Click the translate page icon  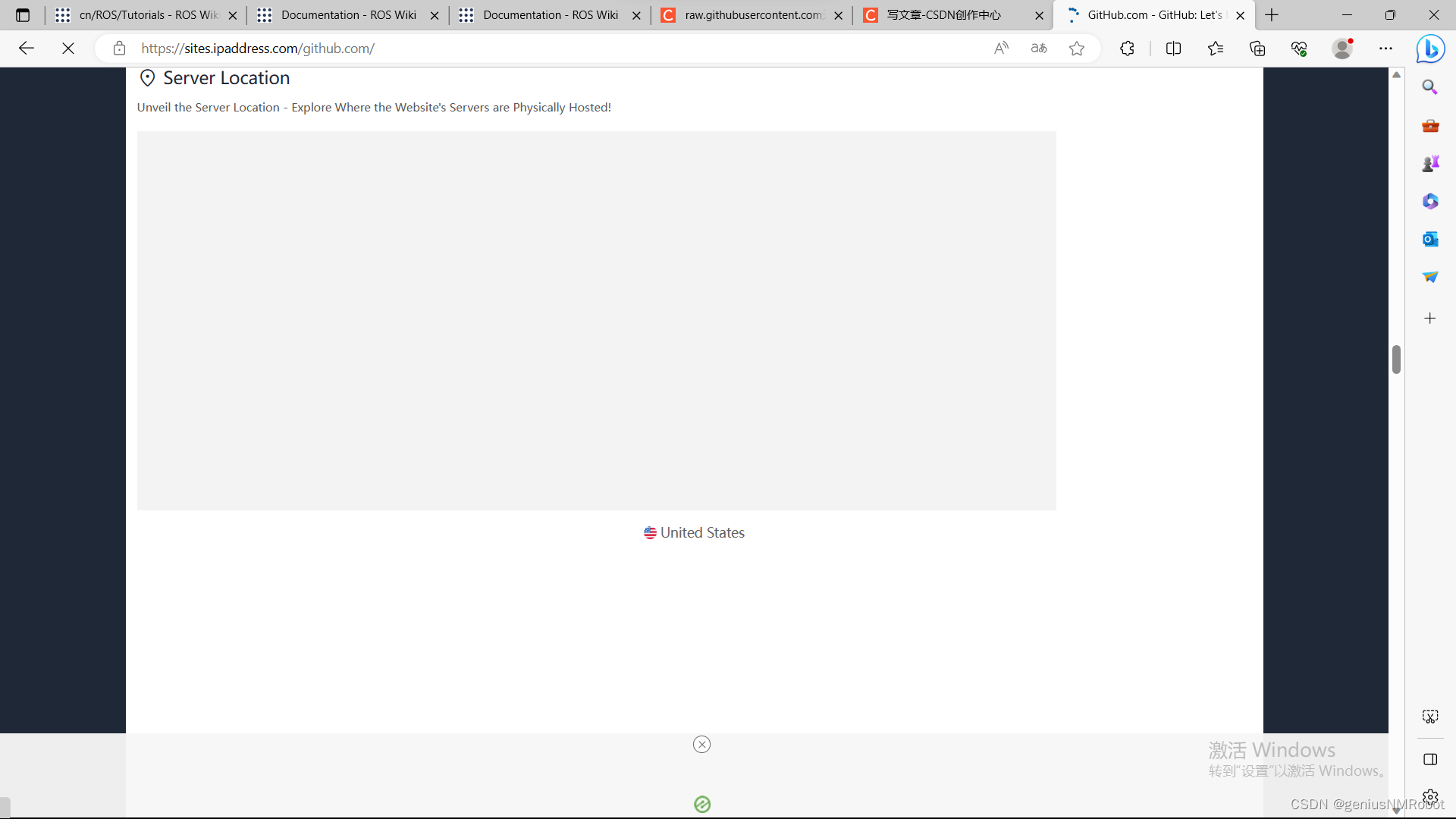click(1039, 49)
